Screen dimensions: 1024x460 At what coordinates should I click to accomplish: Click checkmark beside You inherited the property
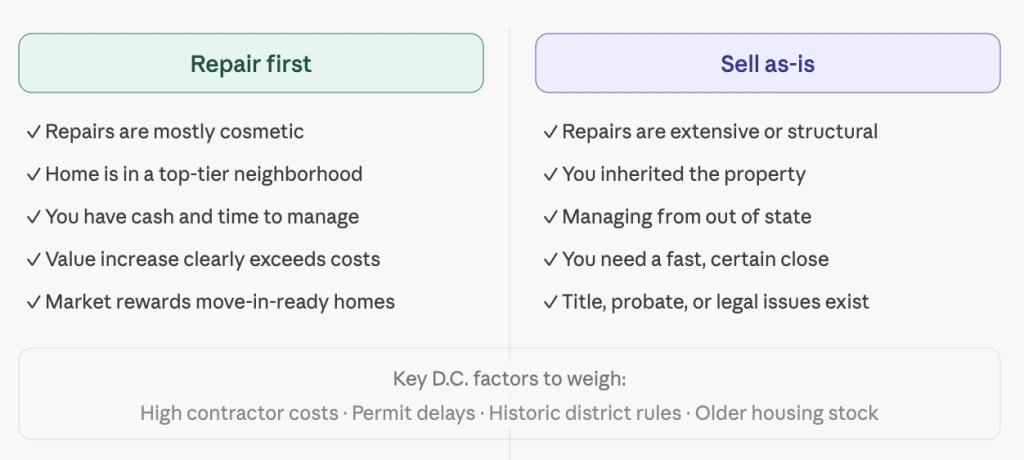(551, 174)
